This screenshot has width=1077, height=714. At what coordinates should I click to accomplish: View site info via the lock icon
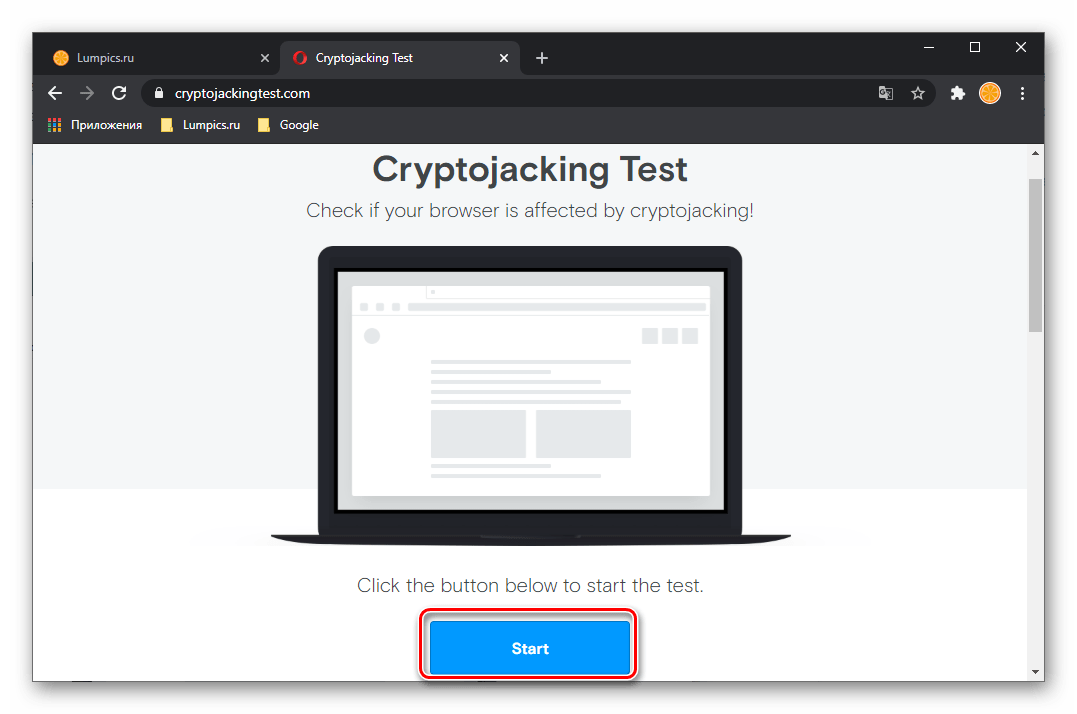click(x=159, y=93)
